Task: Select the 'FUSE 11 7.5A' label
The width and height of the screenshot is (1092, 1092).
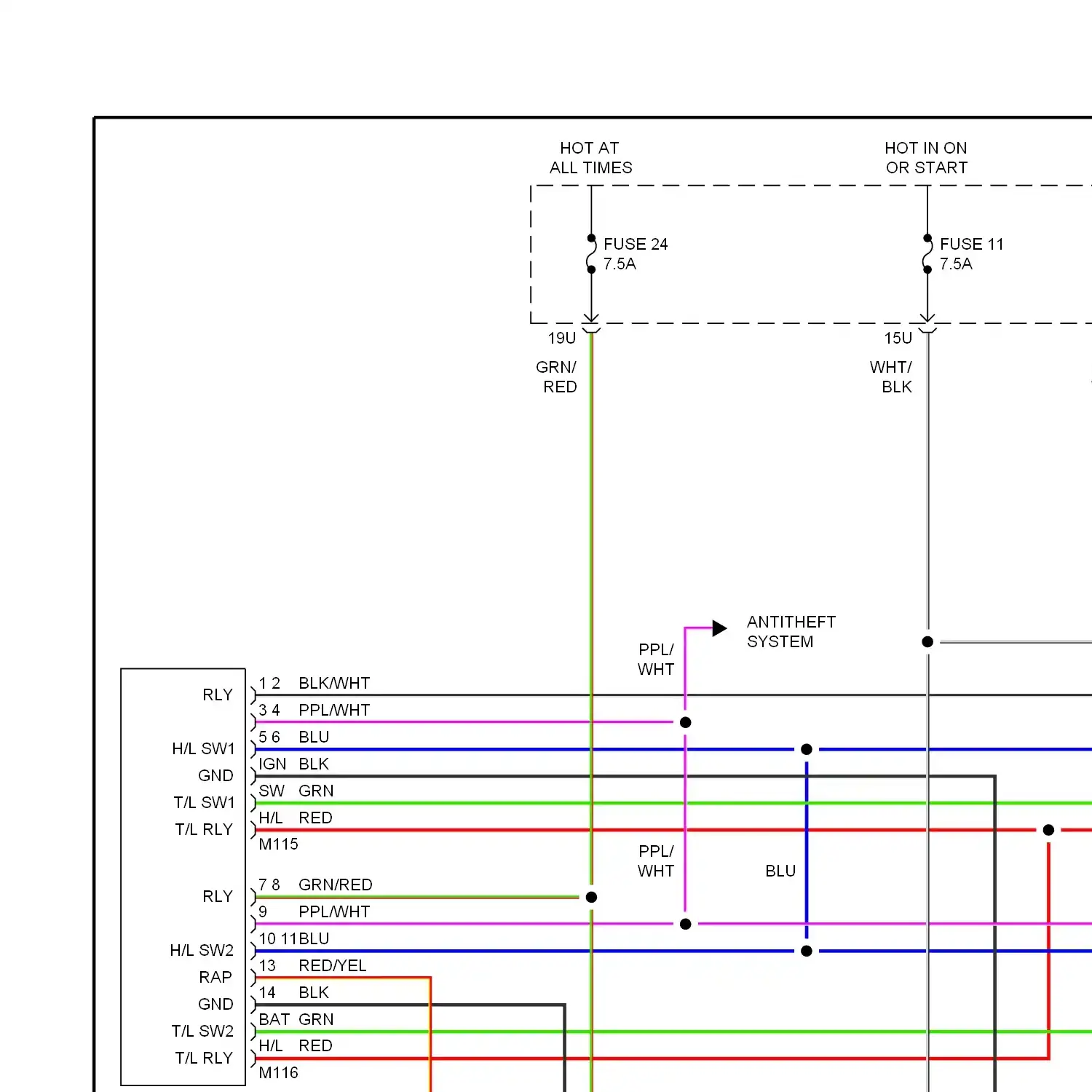Action: (x=971, y=254)
